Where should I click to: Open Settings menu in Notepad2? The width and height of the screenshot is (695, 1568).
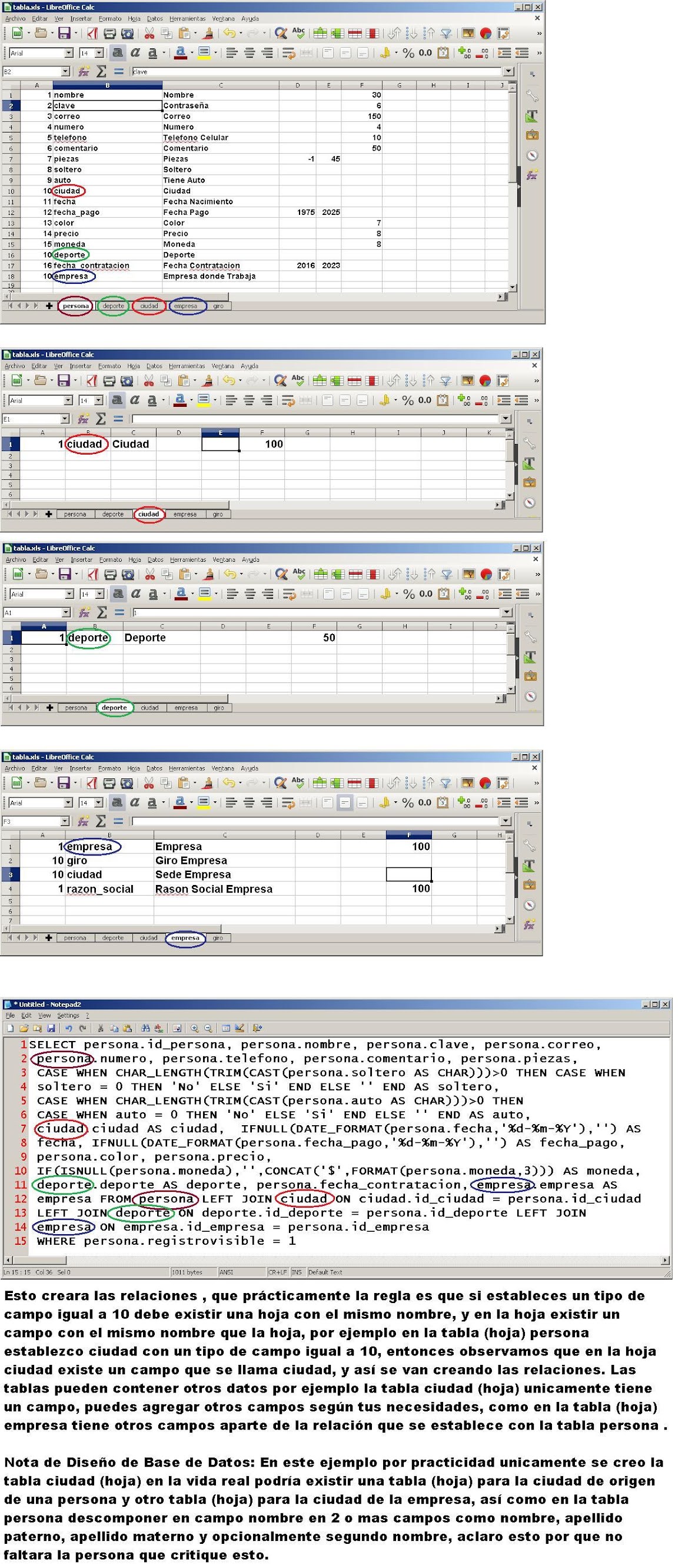click(x=68, y=1015)
